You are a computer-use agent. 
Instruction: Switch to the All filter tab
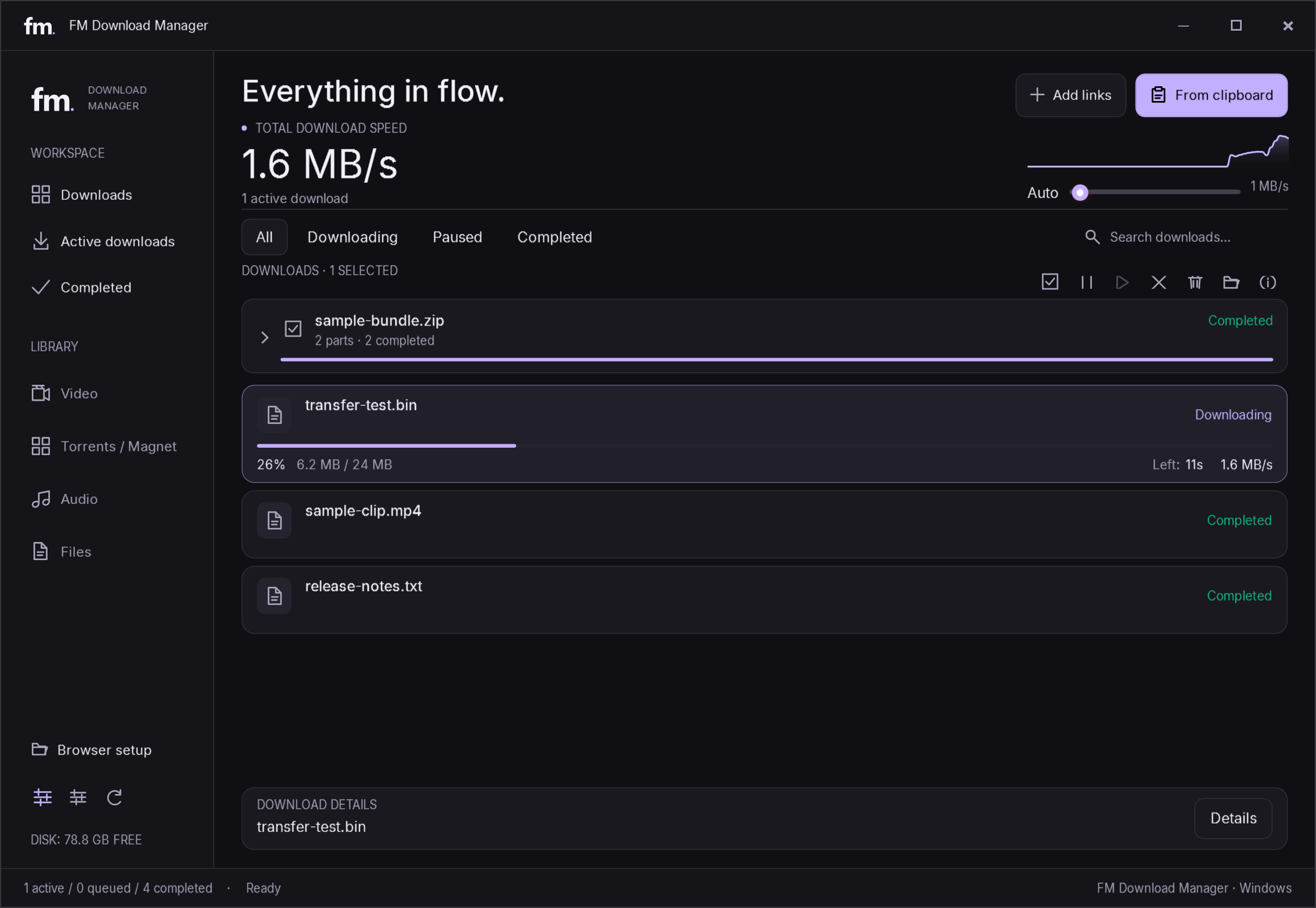264,237
